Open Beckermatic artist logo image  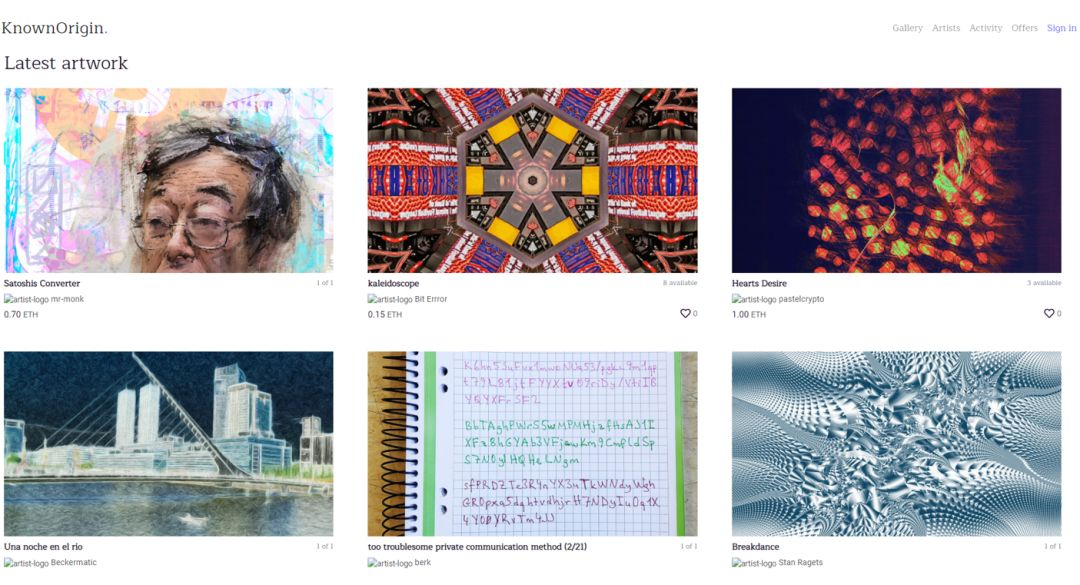click(x=26, y=563)
